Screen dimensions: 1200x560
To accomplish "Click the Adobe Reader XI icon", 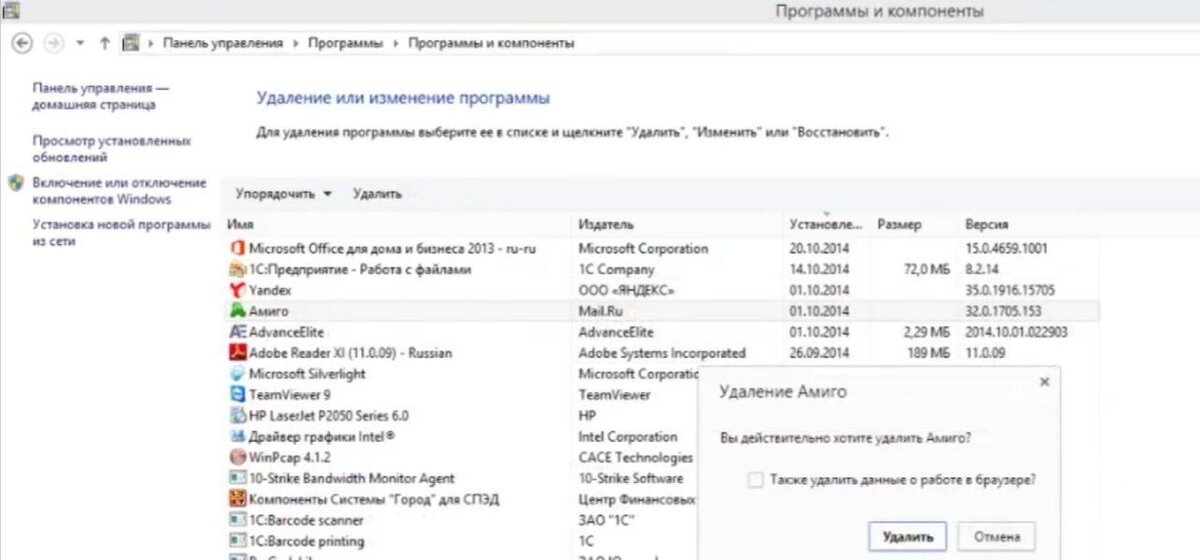I will coord(238,353).
